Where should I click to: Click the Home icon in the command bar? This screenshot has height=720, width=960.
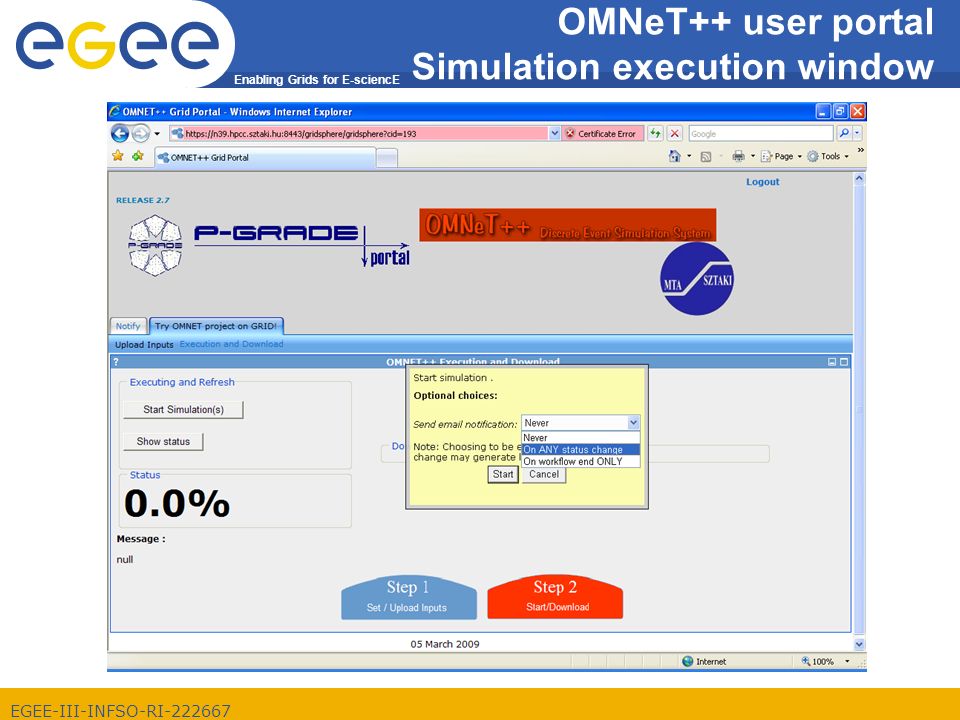(x=674, y=156)
